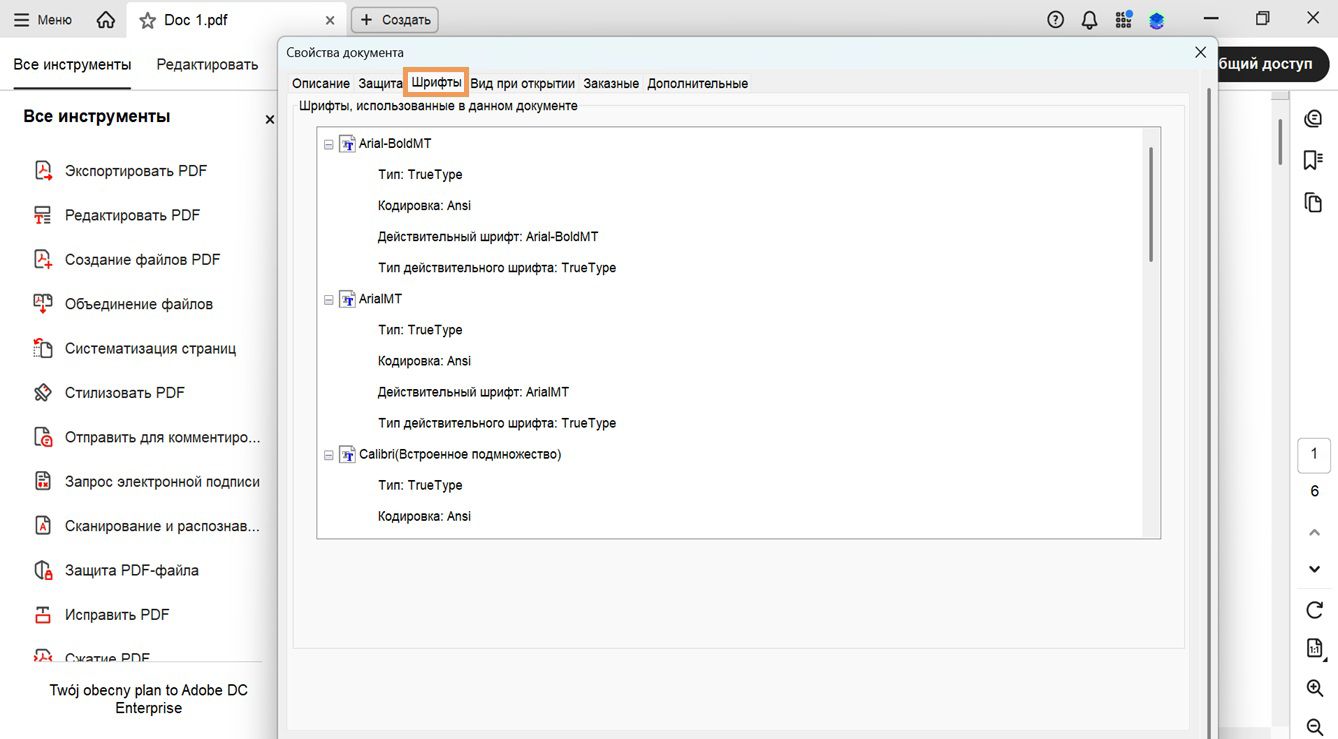This screenshot has width=1338, height=739.
Task: Zoom in with the magnifier plus
Action: (x=1315, y=688)
